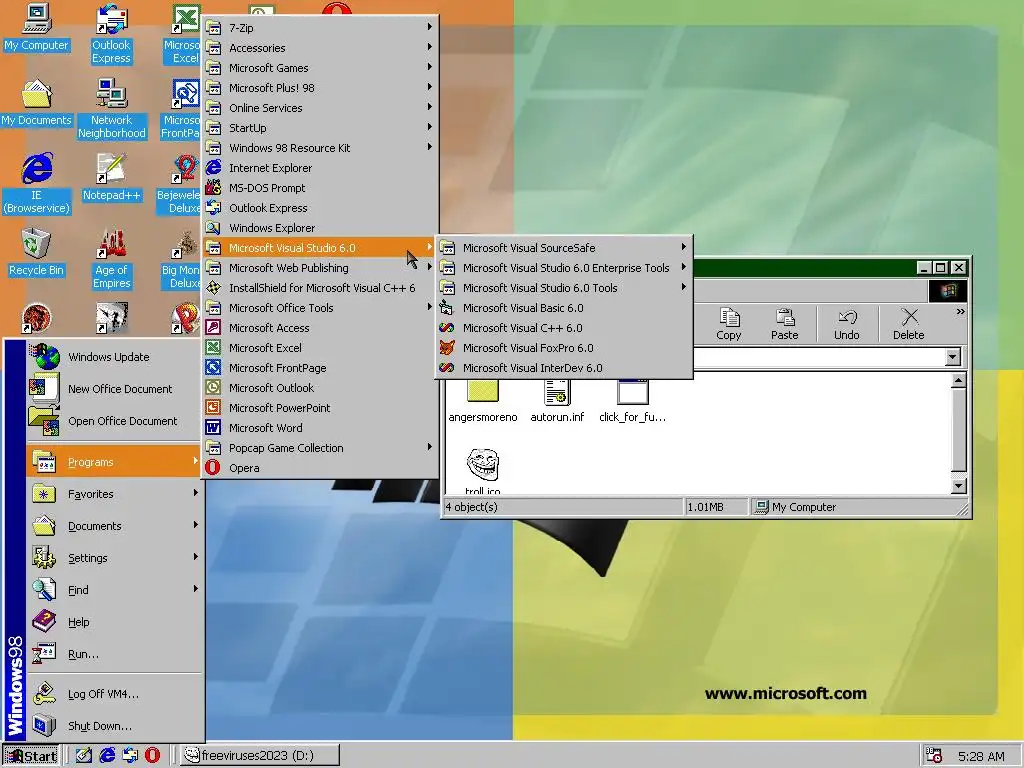This screenshot has width=1024, height=768.
Task: Open Documents in Start menu
Action: point(113,526)
